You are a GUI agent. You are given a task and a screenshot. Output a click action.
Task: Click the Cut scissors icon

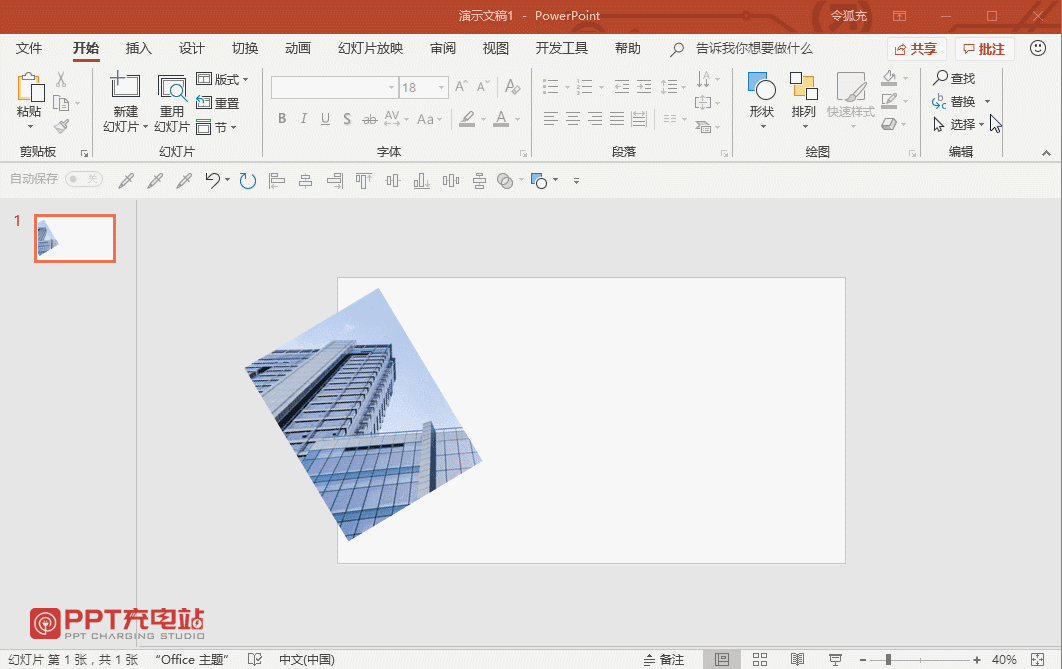(x=61, y=80)
